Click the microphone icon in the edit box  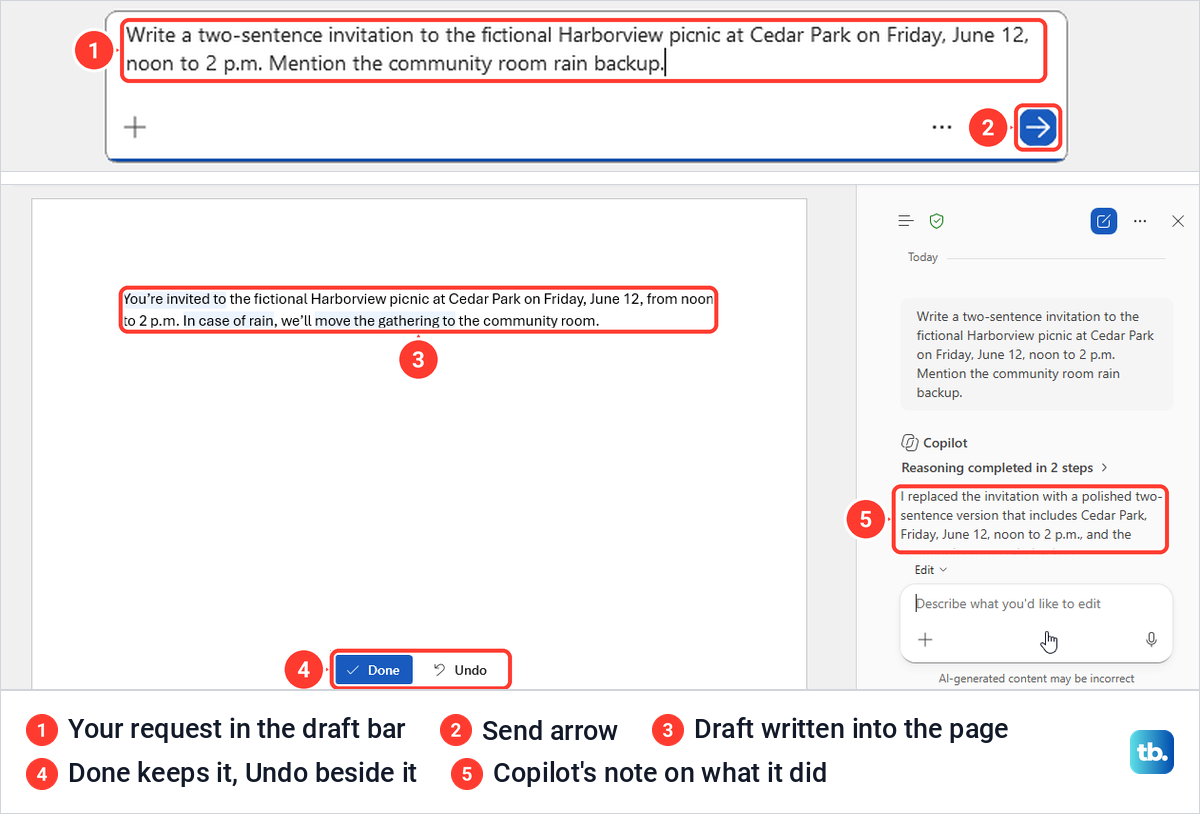(x=1151, y=640)
